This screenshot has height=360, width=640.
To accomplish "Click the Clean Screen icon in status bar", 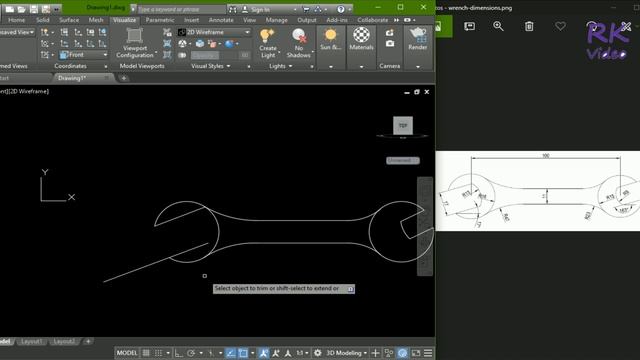I will [x=416, y=353].
